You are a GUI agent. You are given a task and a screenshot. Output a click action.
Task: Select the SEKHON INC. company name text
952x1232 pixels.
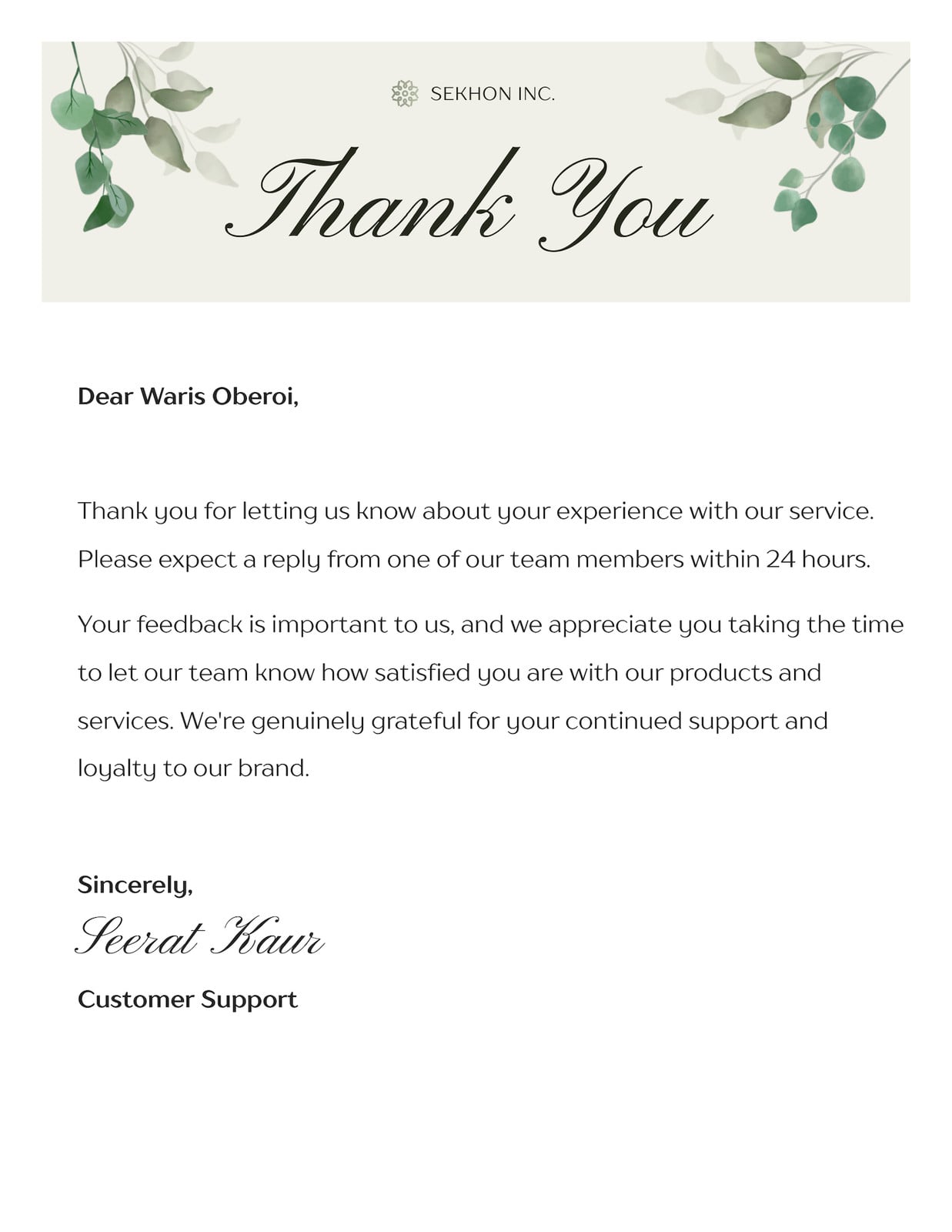(x=493, y=94)
